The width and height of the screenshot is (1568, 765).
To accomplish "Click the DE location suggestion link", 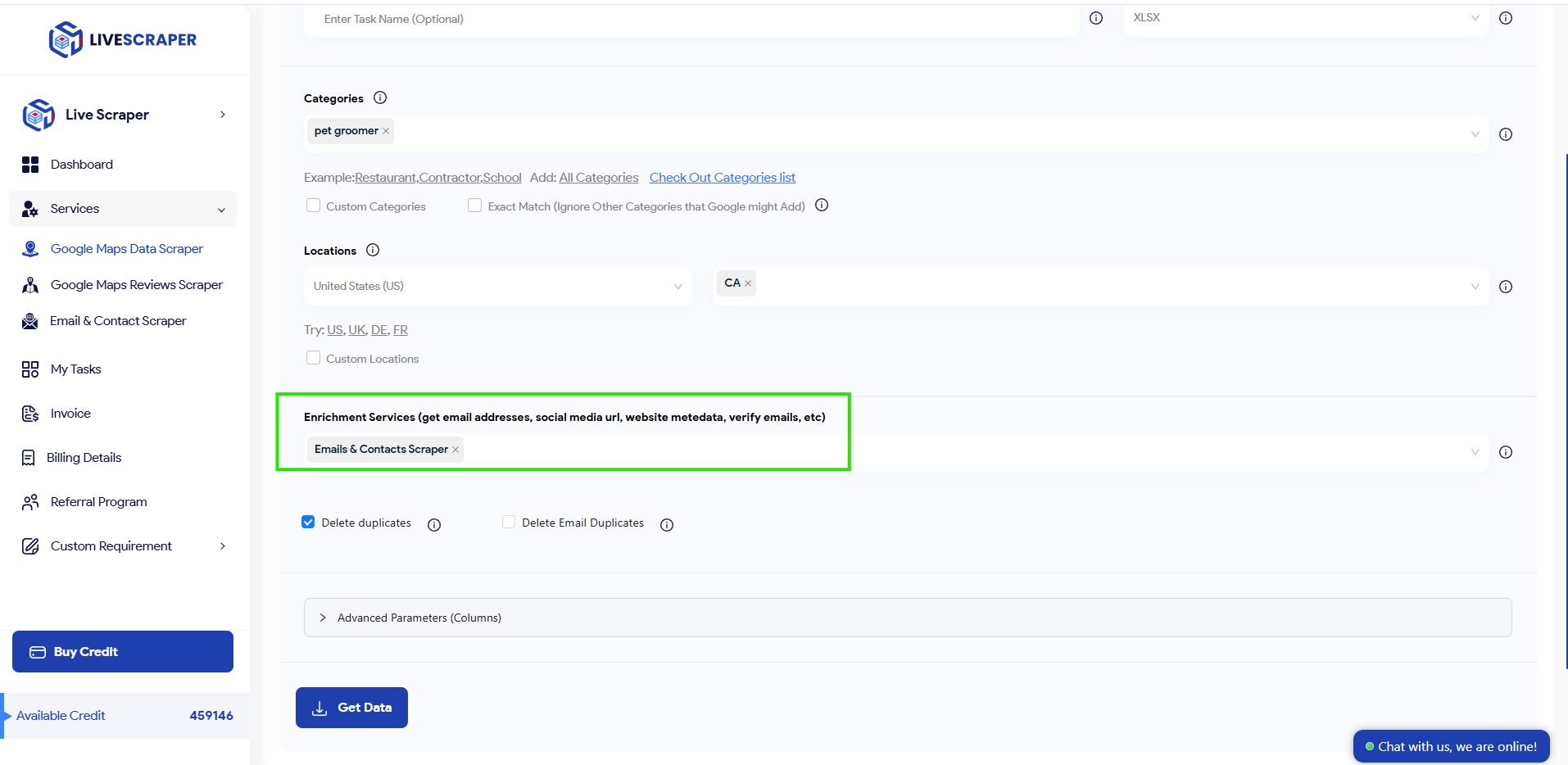I will (x=379, y=330).
